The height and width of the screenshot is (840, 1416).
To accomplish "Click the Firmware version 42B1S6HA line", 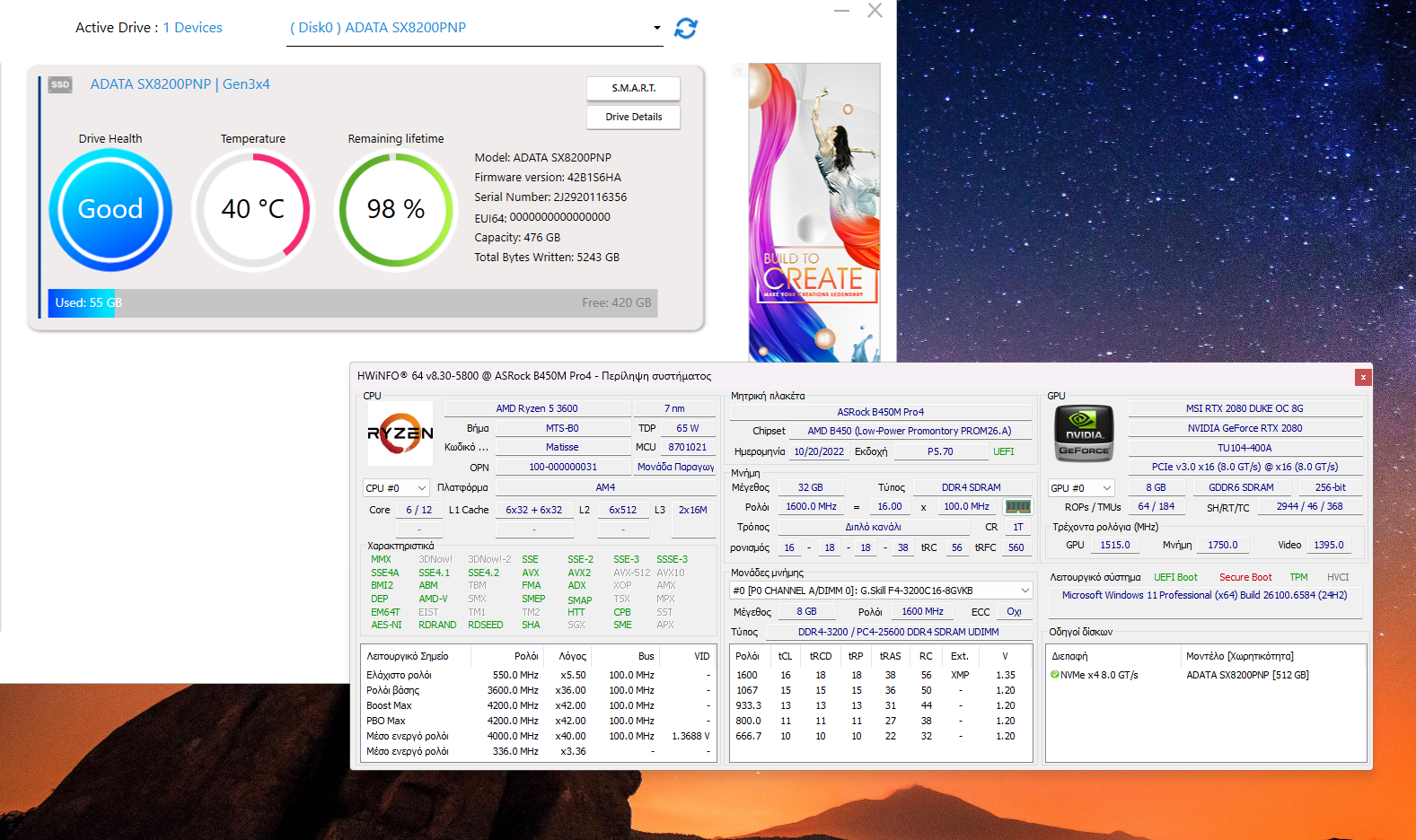I will point(548,178).
